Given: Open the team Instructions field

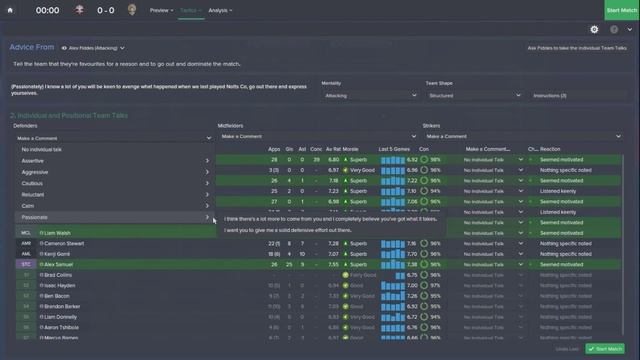Looking at the screenshot, I should click(578, 96).
